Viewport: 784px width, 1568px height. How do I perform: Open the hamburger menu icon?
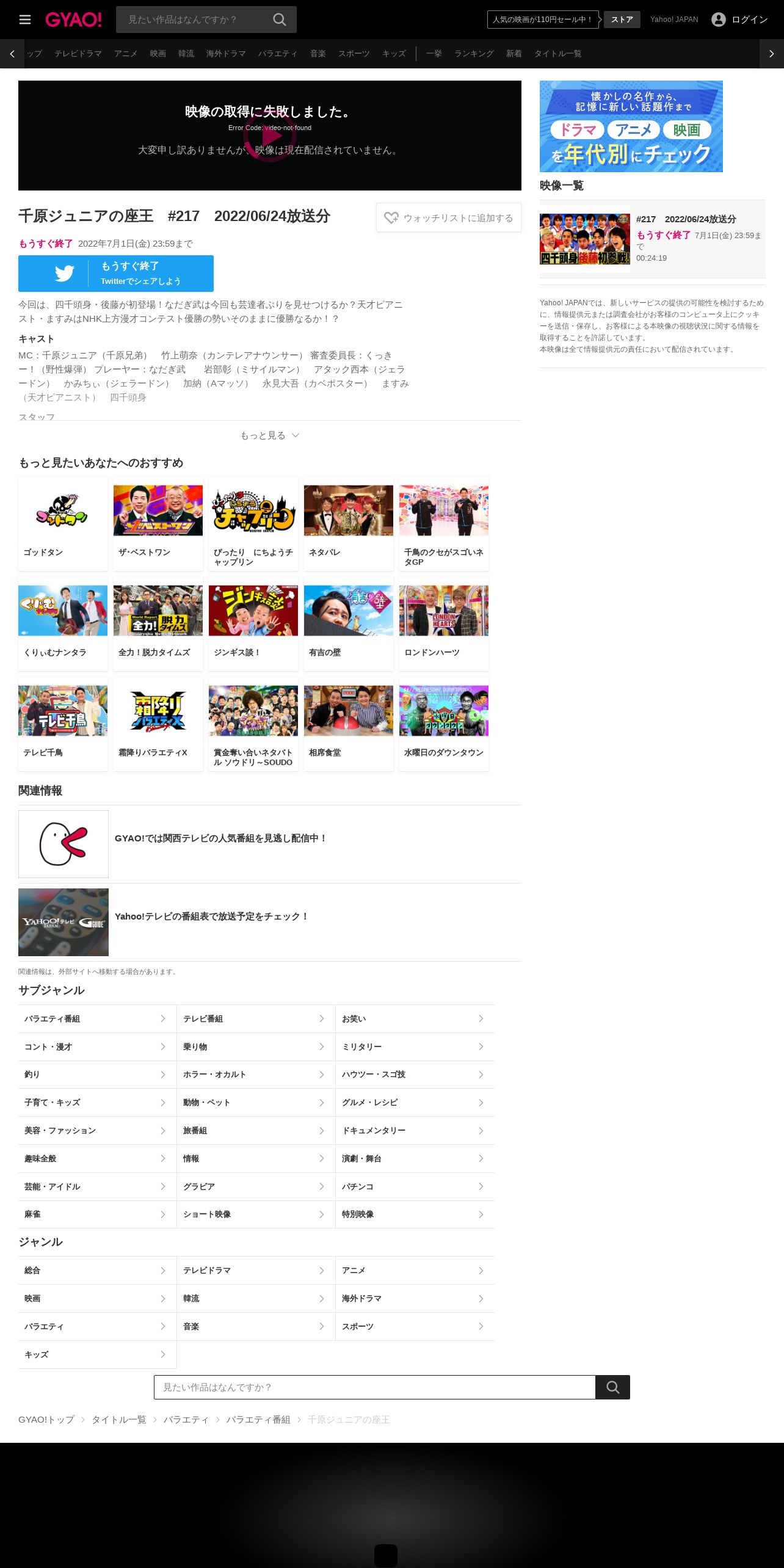tap(25, 20)
